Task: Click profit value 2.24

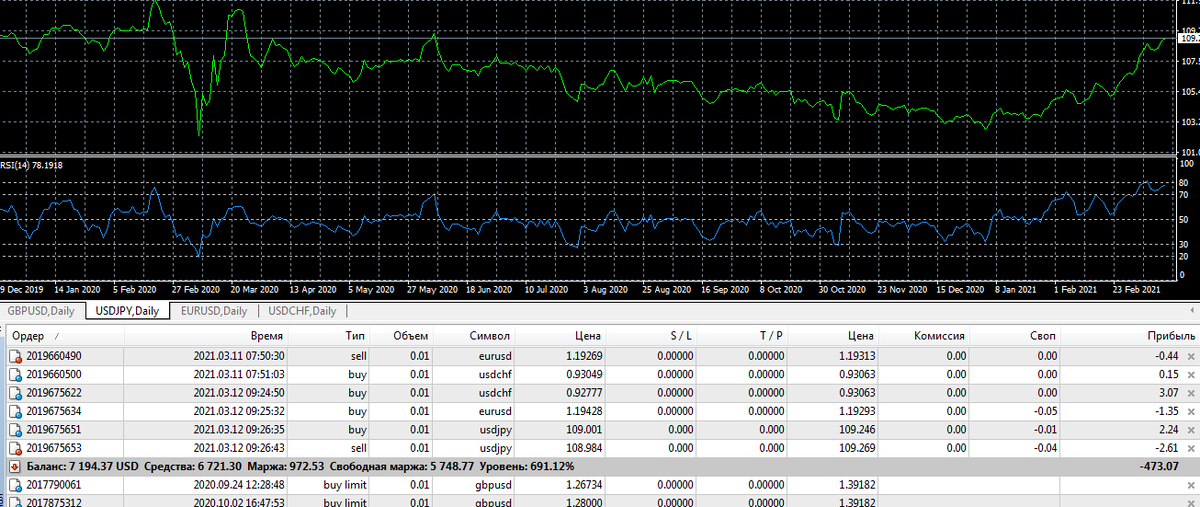Action: pos(1170,430)
